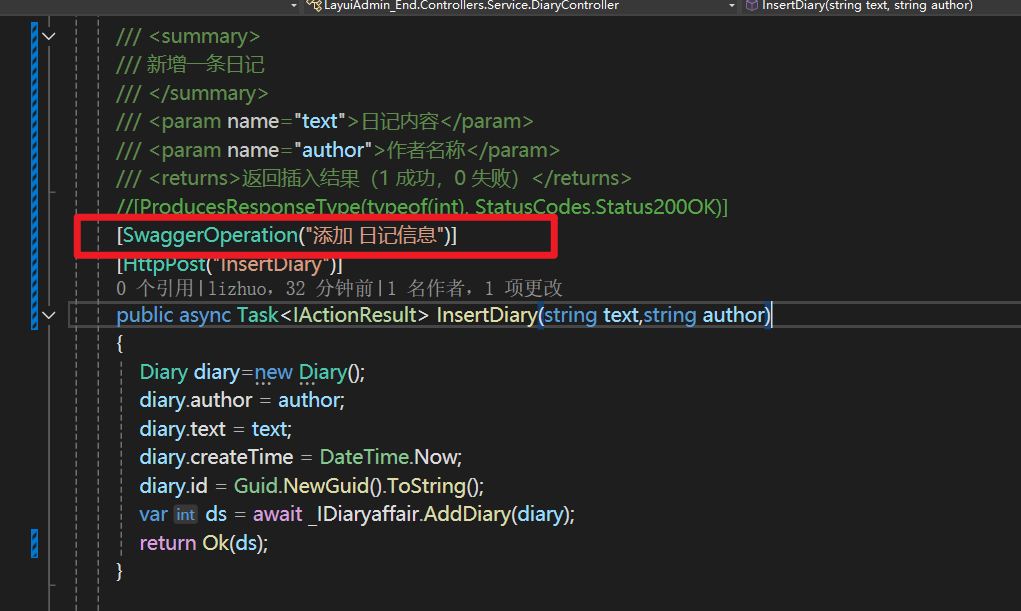Click the '/// <summary>' opening comment line
The width and height of the screenshot is (1021, 611).
tap(188, 36)
